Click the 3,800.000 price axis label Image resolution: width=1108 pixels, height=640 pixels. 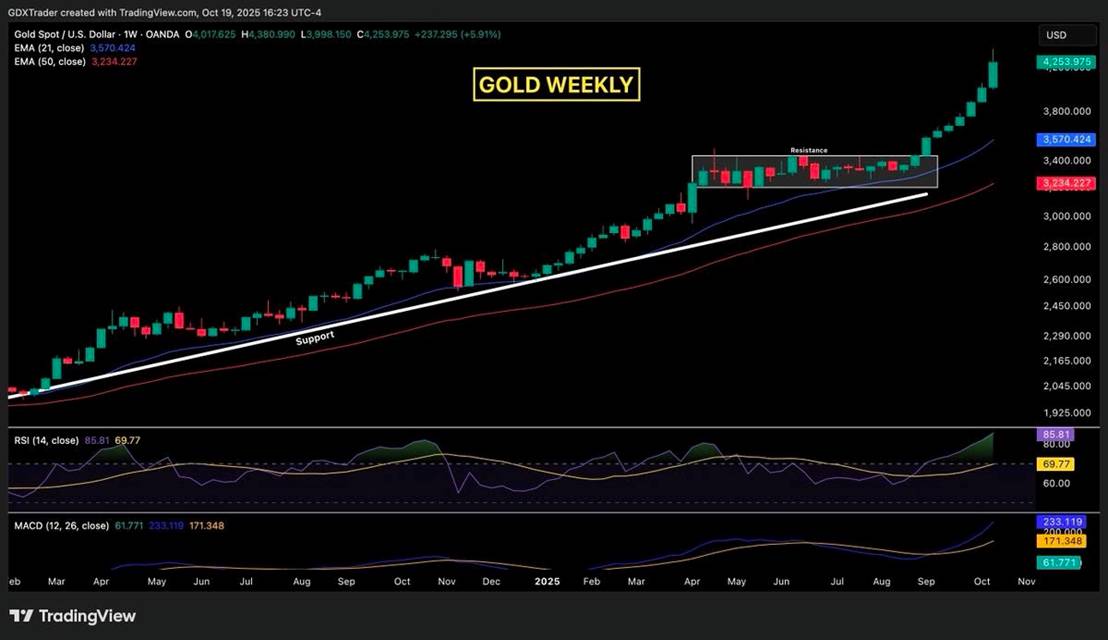coord(1067,111)
